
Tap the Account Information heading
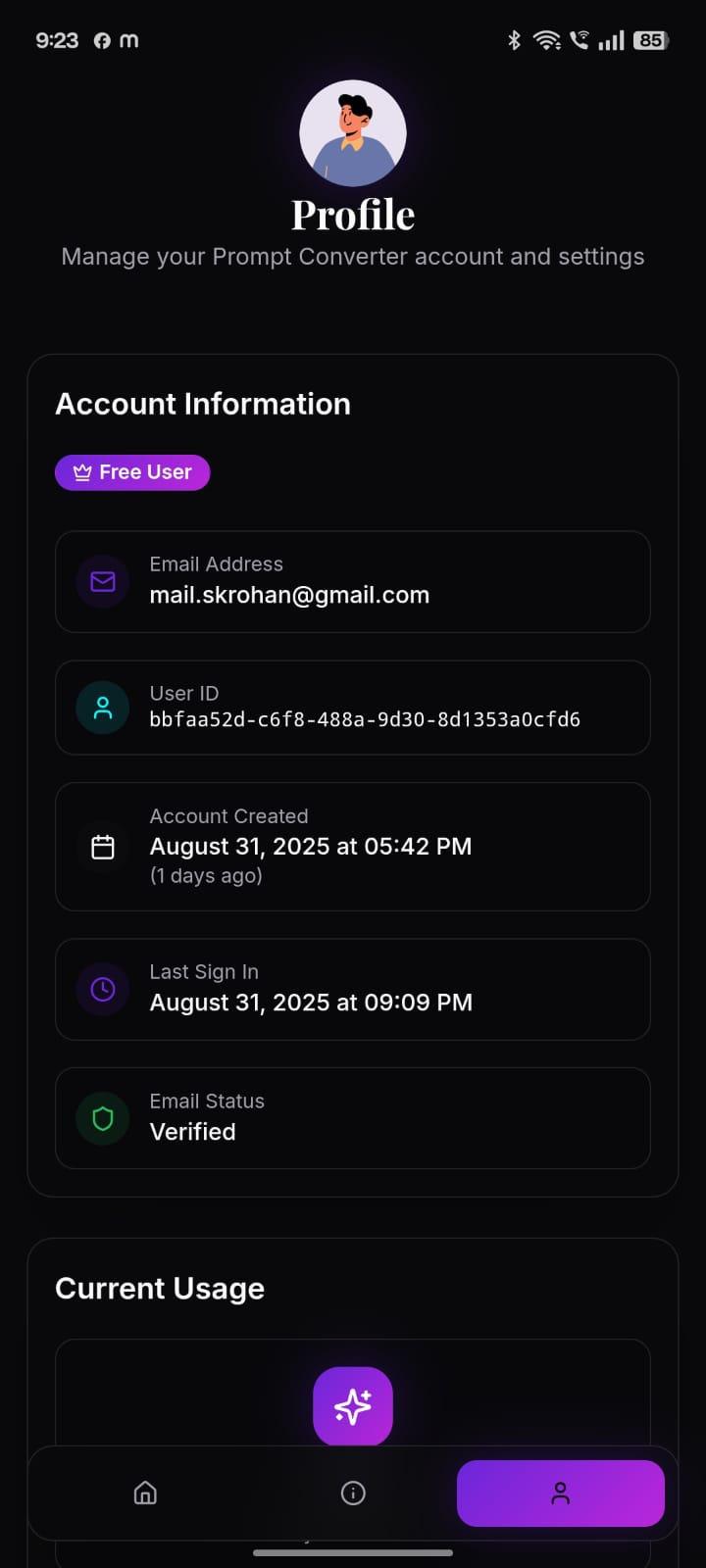(203, 404)
